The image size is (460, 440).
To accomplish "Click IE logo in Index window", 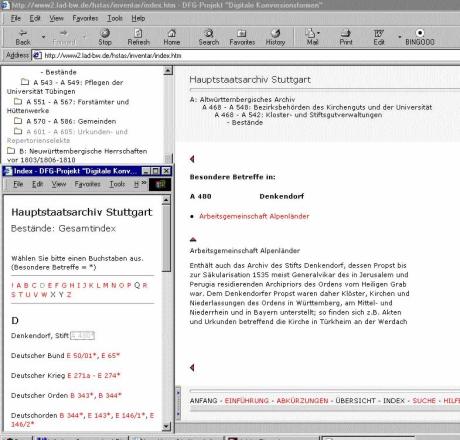I will tap(160, 184).
